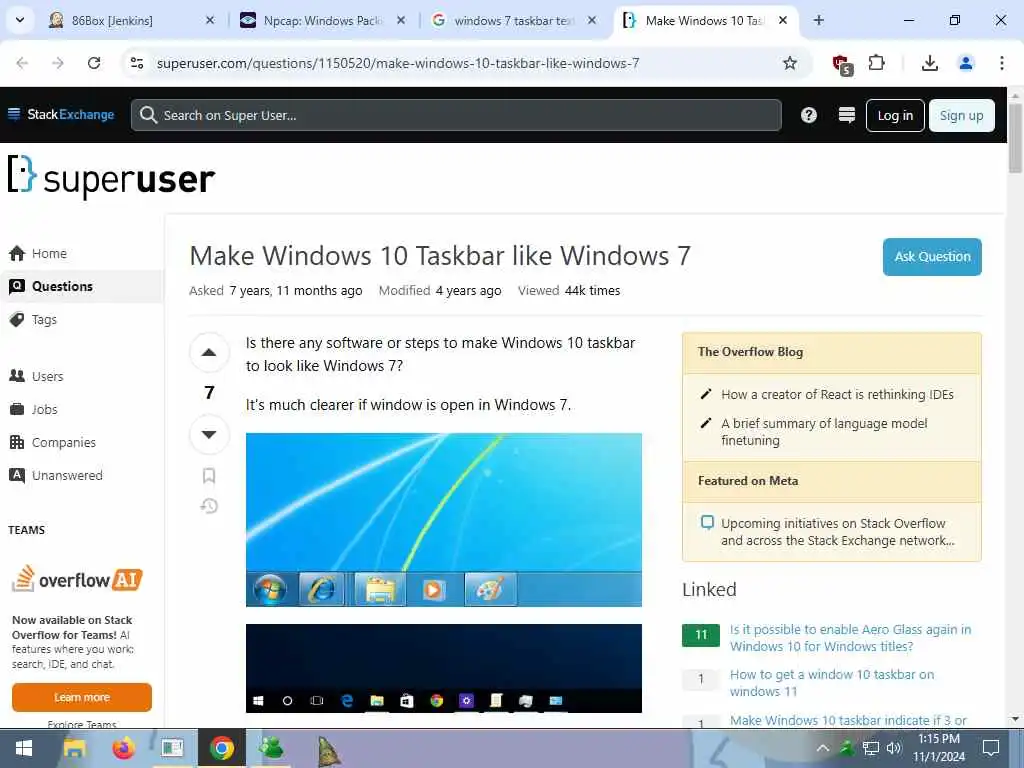Open the network tray icon
This screenshot has width=1024, height=768.
(871, 748)
